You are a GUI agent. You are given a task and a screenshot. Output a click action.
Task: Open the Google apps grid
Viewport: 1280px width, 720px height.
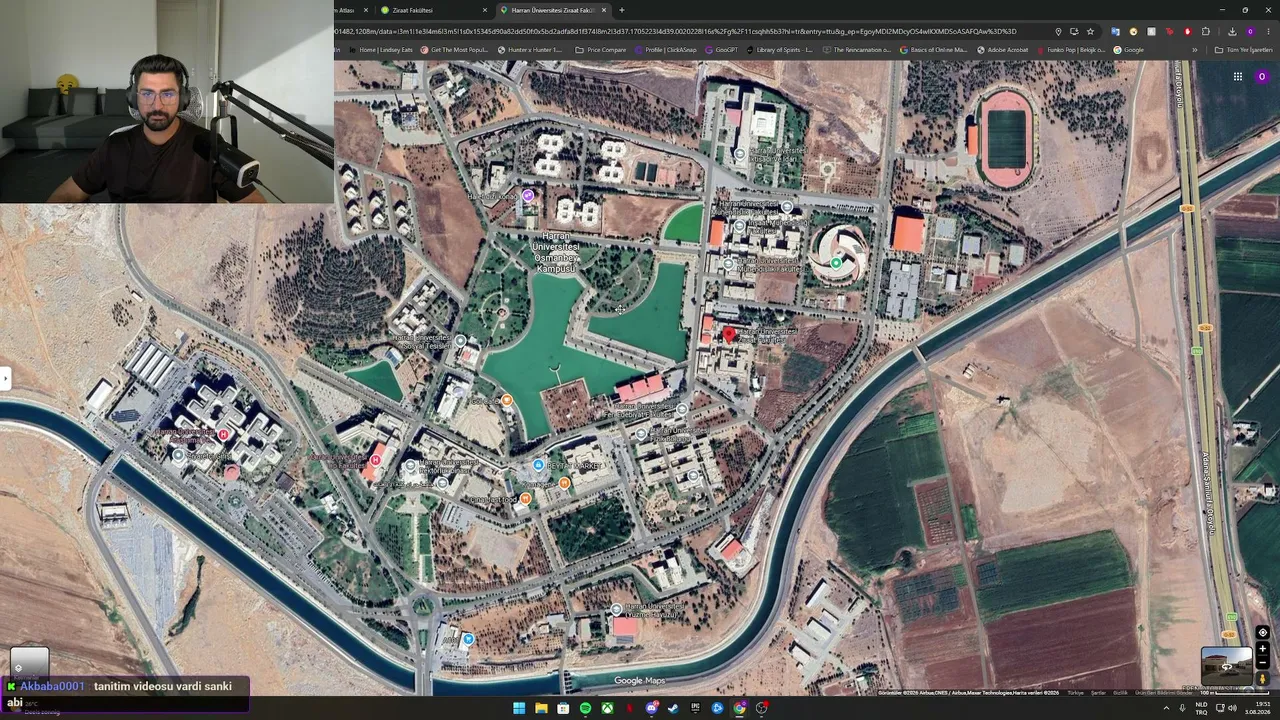(1238, 77)
